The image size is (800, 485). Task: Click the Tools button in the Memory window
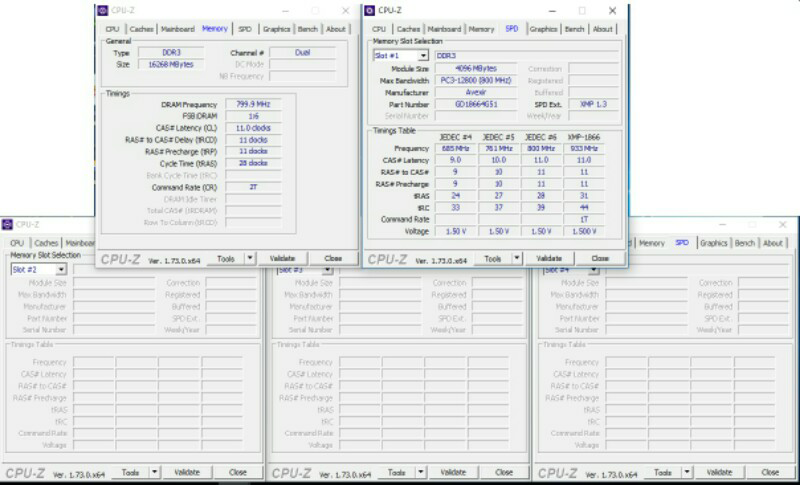[x=226, y=259]
